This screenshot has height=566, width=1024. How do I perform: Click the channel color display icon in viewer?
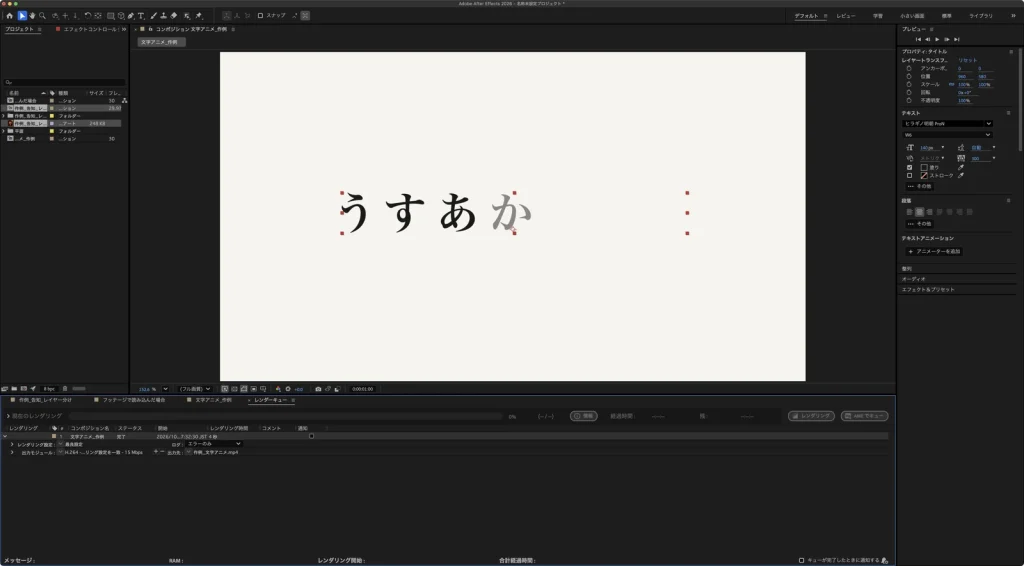[278, 389]
